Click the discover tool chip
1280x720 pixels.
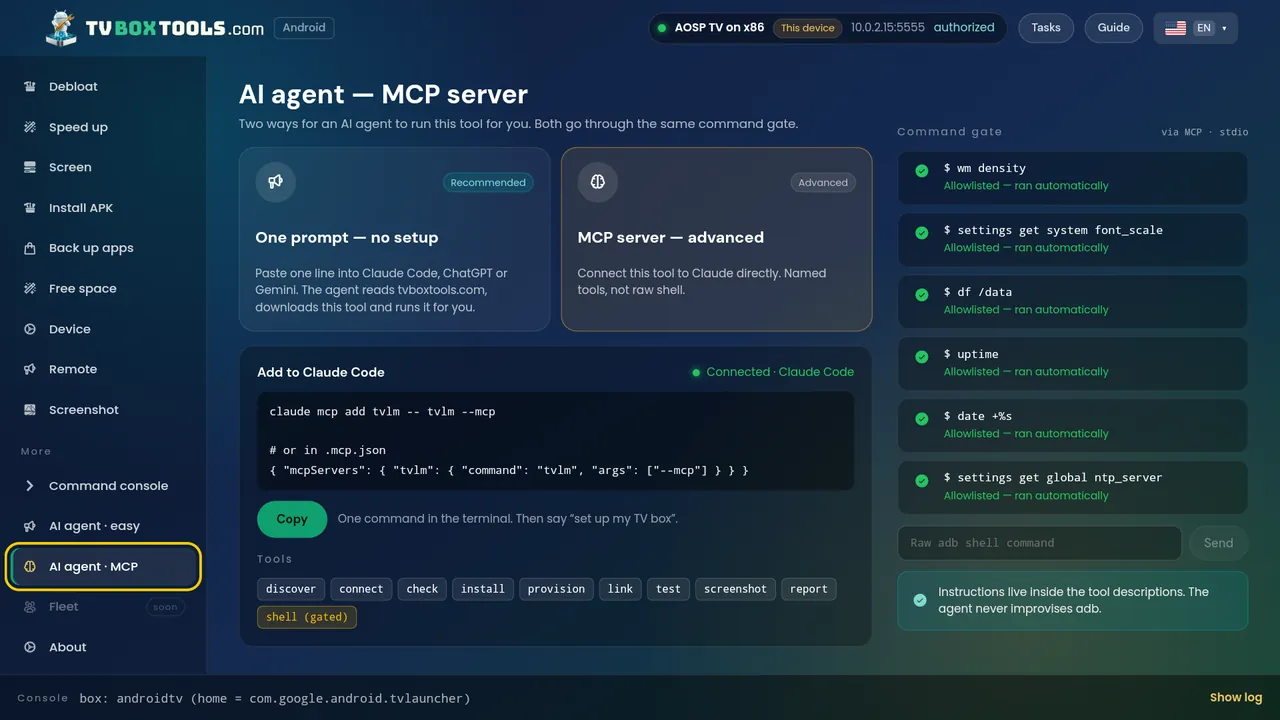(291, 589)
